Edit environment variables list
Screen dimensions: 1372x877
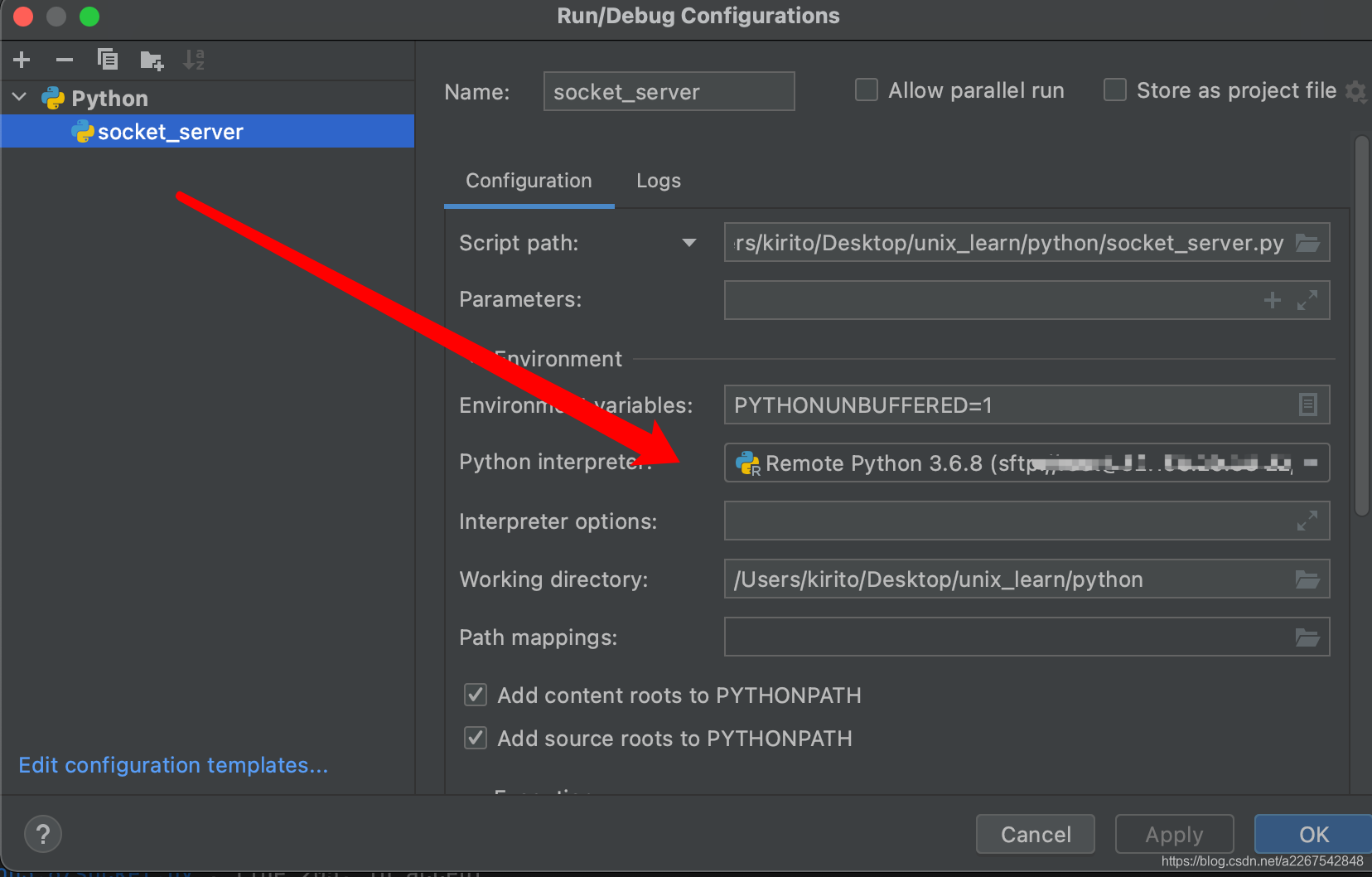1307,405
